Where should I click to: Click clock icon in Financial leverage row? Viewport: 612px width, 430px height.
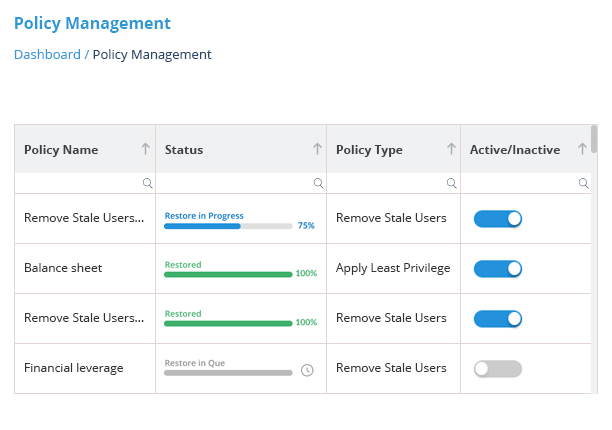(x=307, y=370)
